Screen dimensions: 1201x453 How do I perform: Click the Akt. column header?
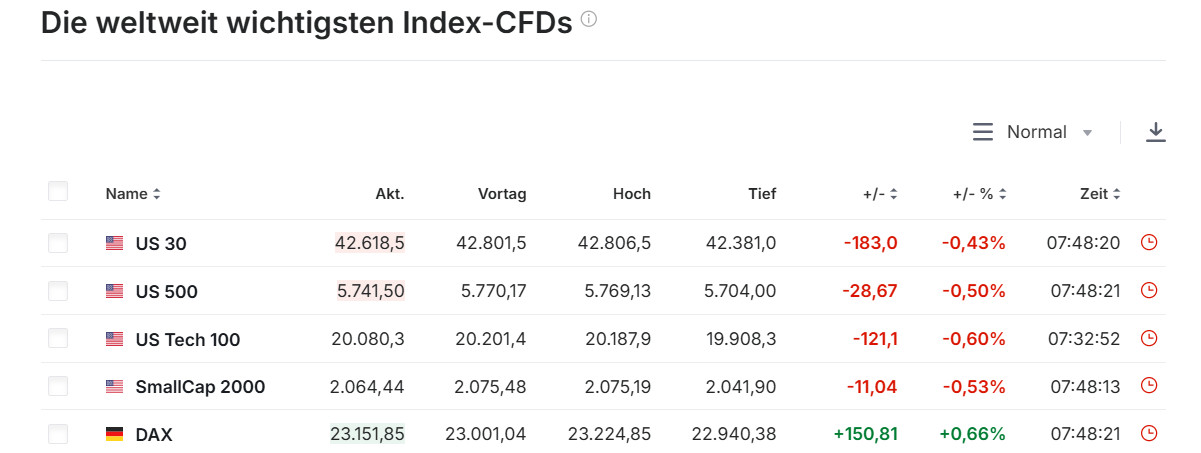tap(389, 194)
